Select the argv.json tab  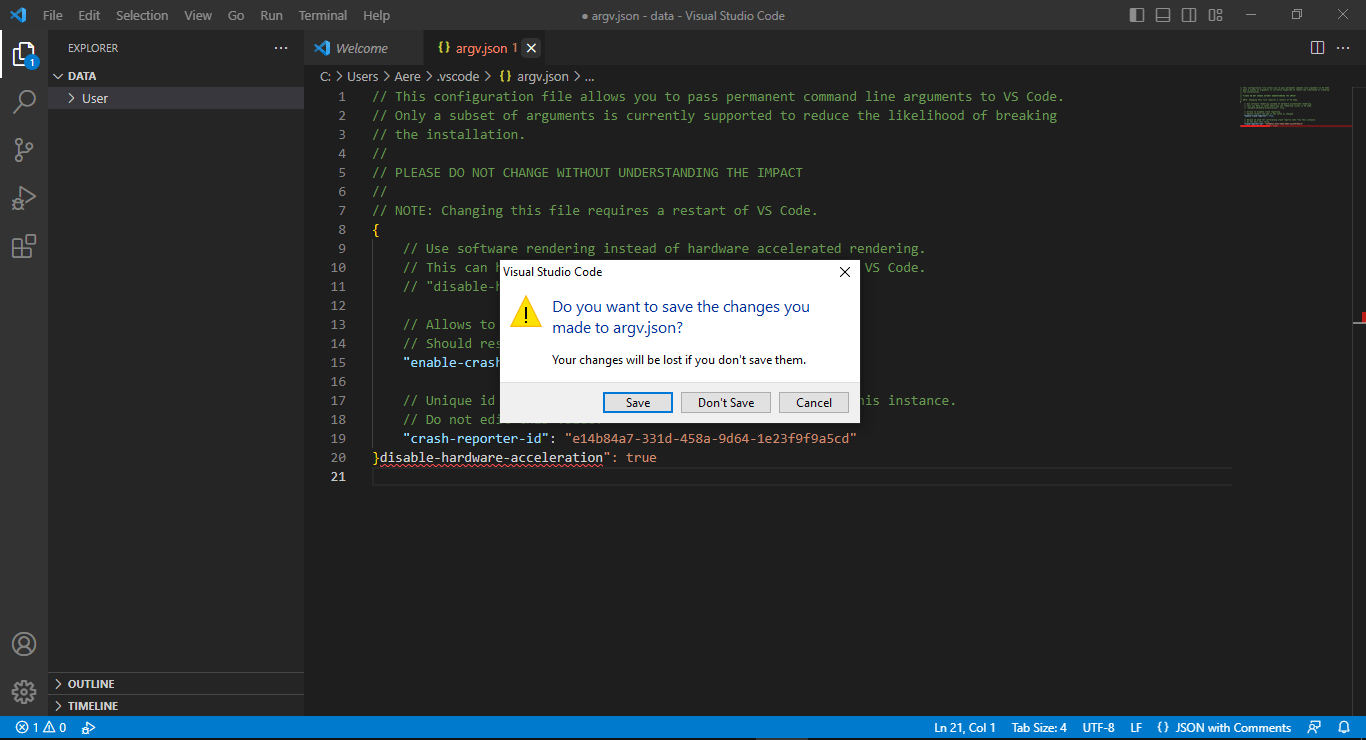(483, 48)
